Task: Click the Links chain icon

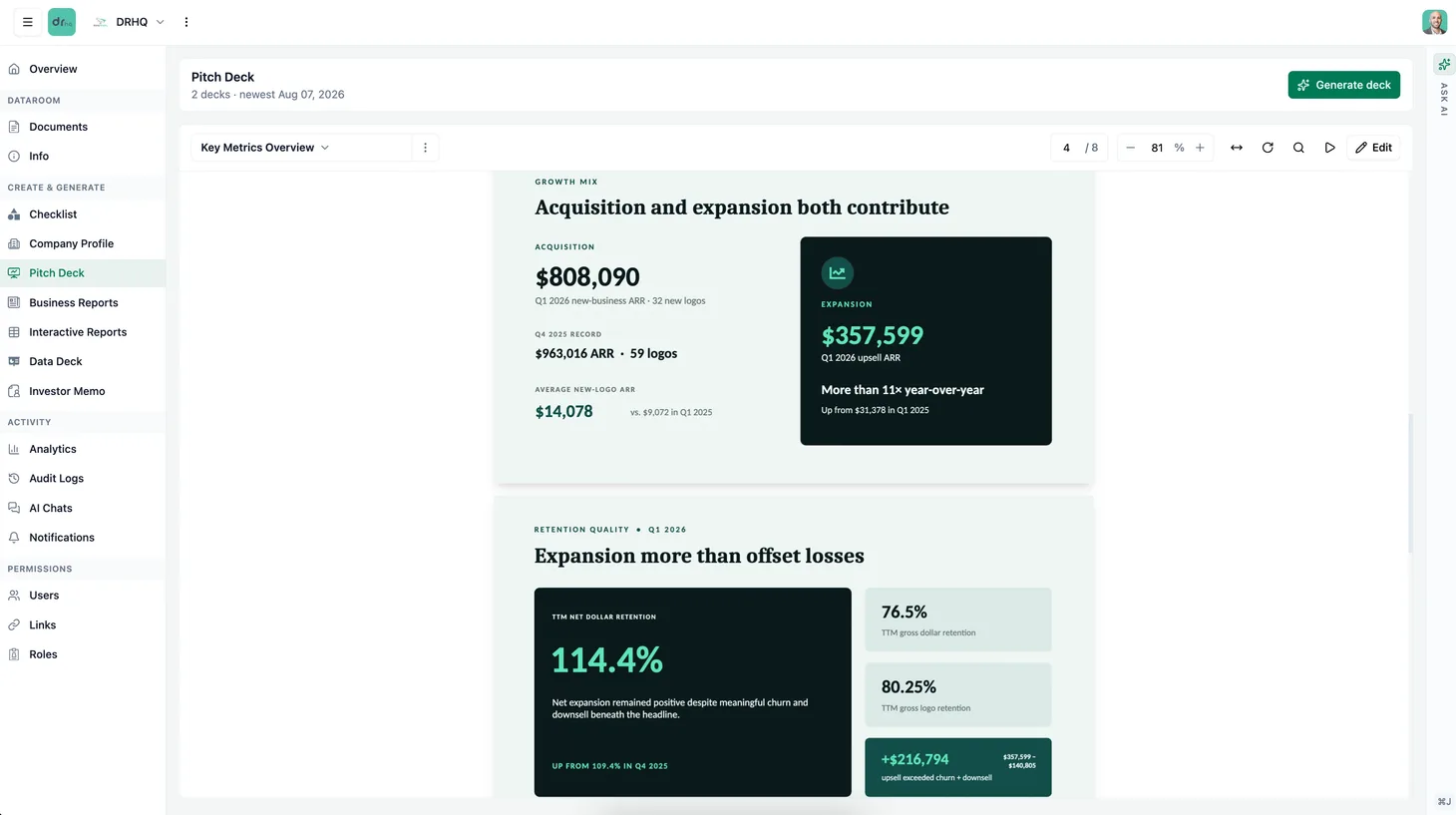Action: point(14,624)
